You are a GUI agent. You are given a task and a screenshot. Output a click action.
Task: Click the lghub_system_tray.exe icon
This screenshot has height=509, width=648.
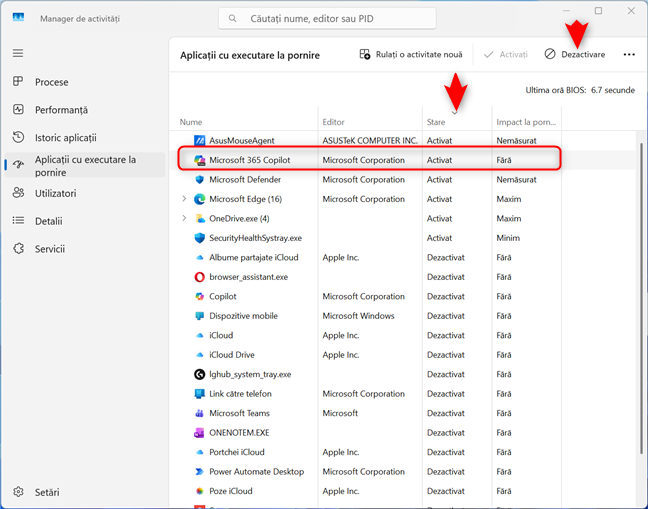[x=200, y=374]
